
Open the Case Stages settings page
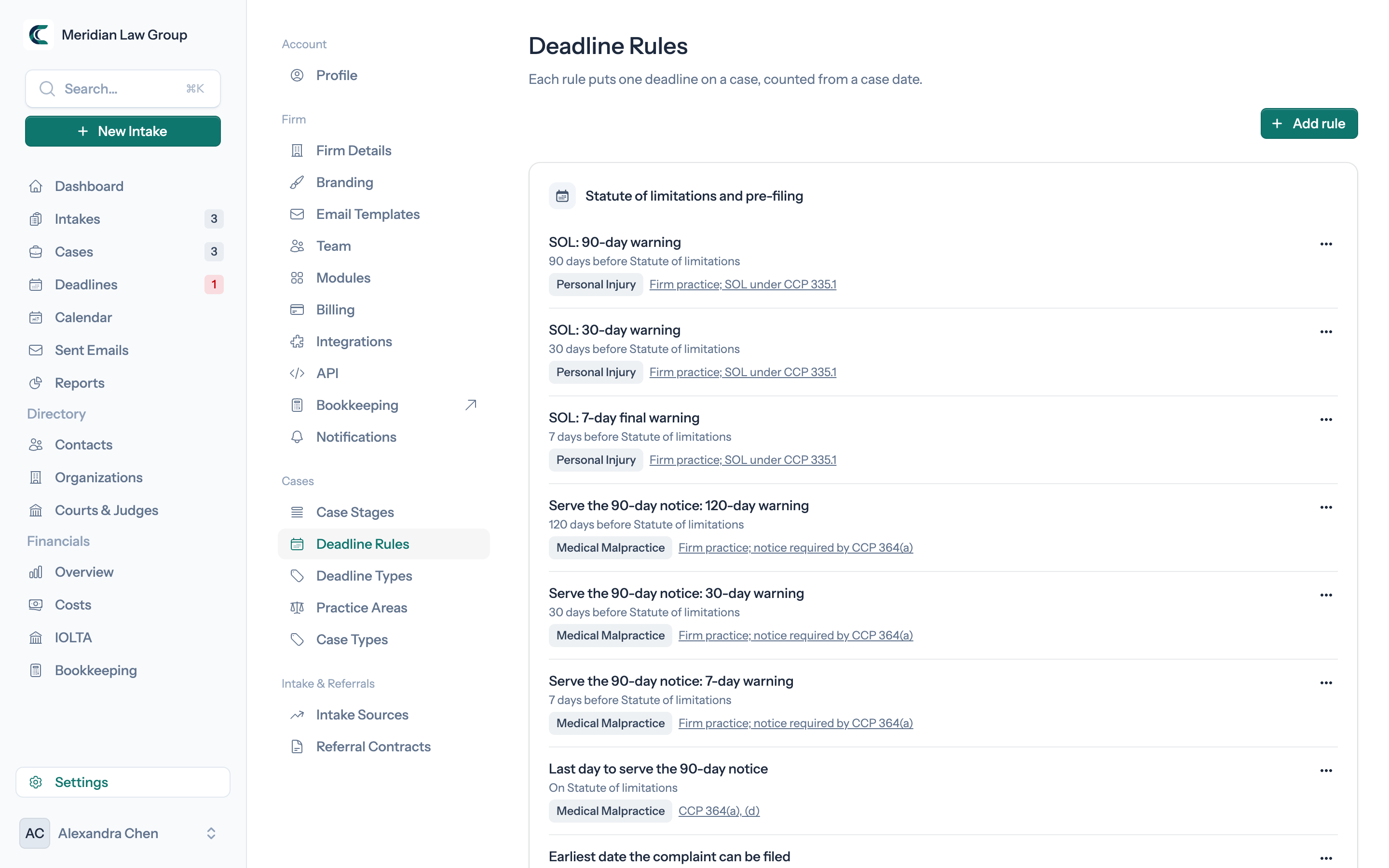click(x=383, y=512)
